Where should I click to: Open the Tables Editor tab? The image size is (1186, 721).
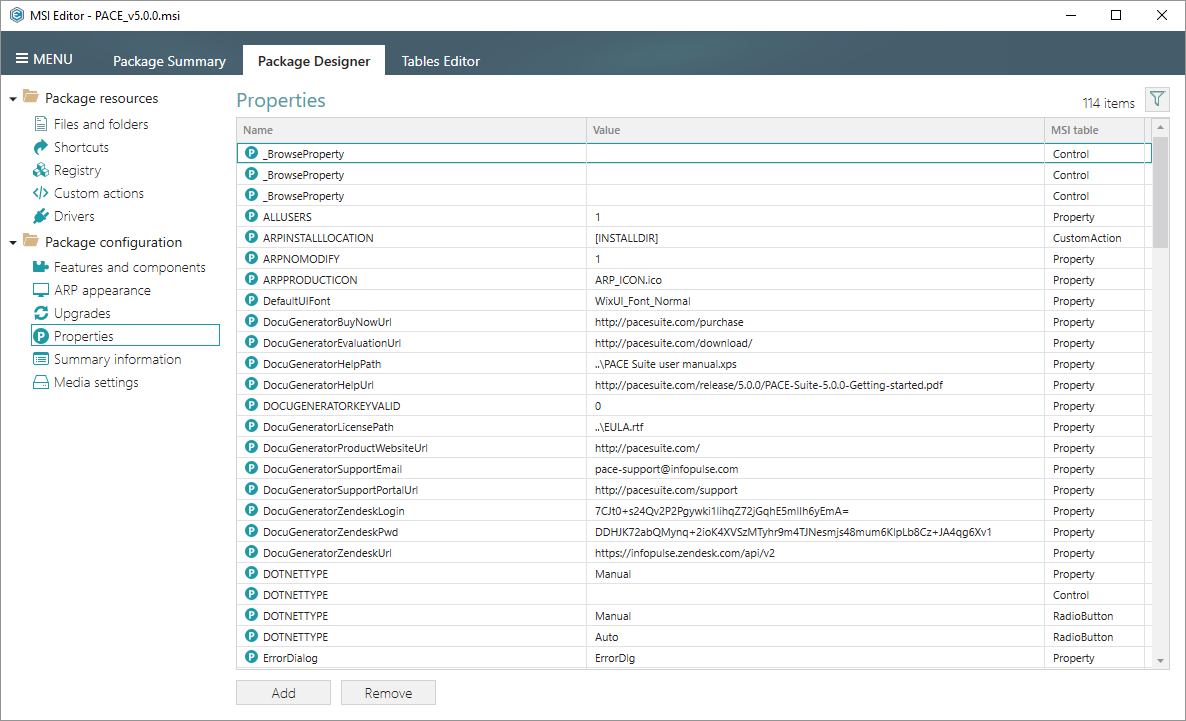440,61
